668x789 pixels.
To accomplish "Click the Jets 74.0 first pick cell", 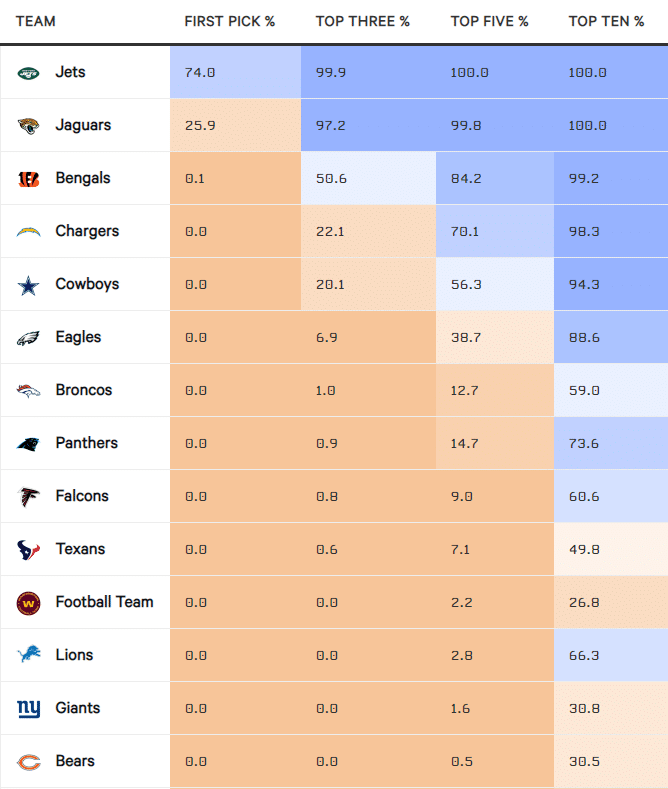I will click(235, 73).
